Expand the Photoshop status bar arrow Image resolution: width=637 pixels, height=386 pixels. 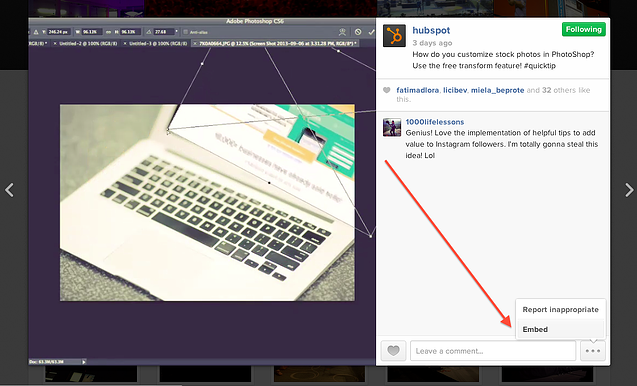(x=84, y=362)
